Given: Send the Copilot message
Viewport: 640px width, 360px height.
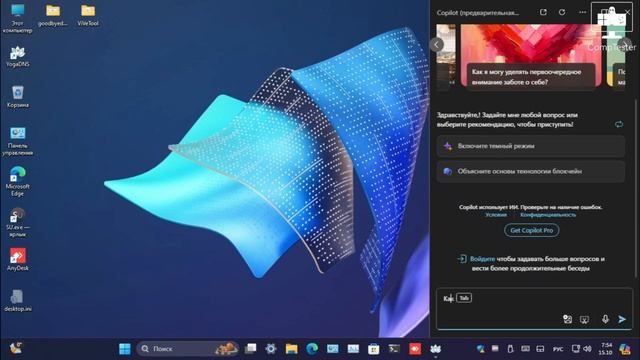Looking at the screenshot, I should (x=622, y=319).
